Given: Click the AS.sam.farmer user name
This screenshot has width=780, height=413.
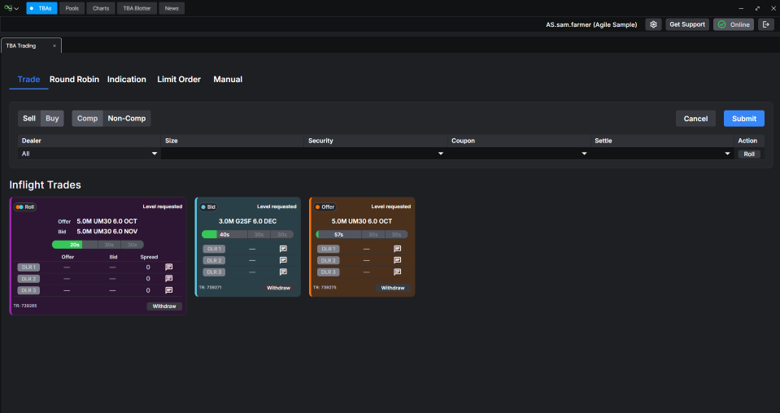Looking at the screenshot, I should 591,24.
